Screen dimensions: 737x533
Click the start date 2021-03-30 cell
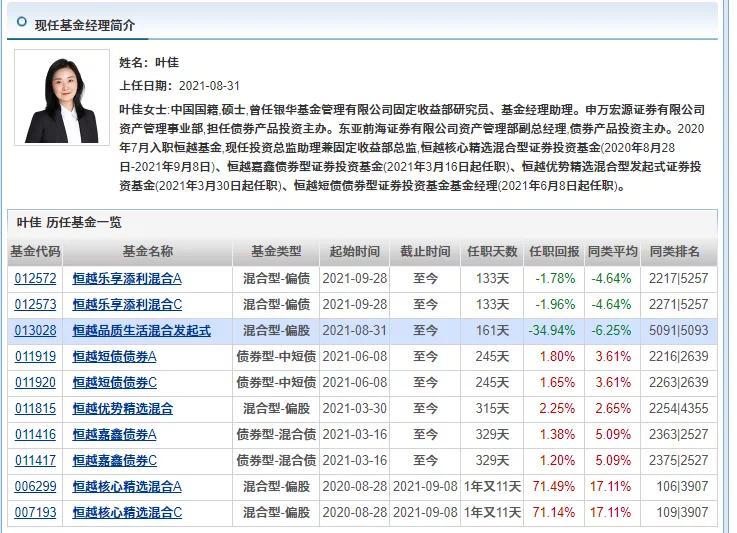coord(354,408)
